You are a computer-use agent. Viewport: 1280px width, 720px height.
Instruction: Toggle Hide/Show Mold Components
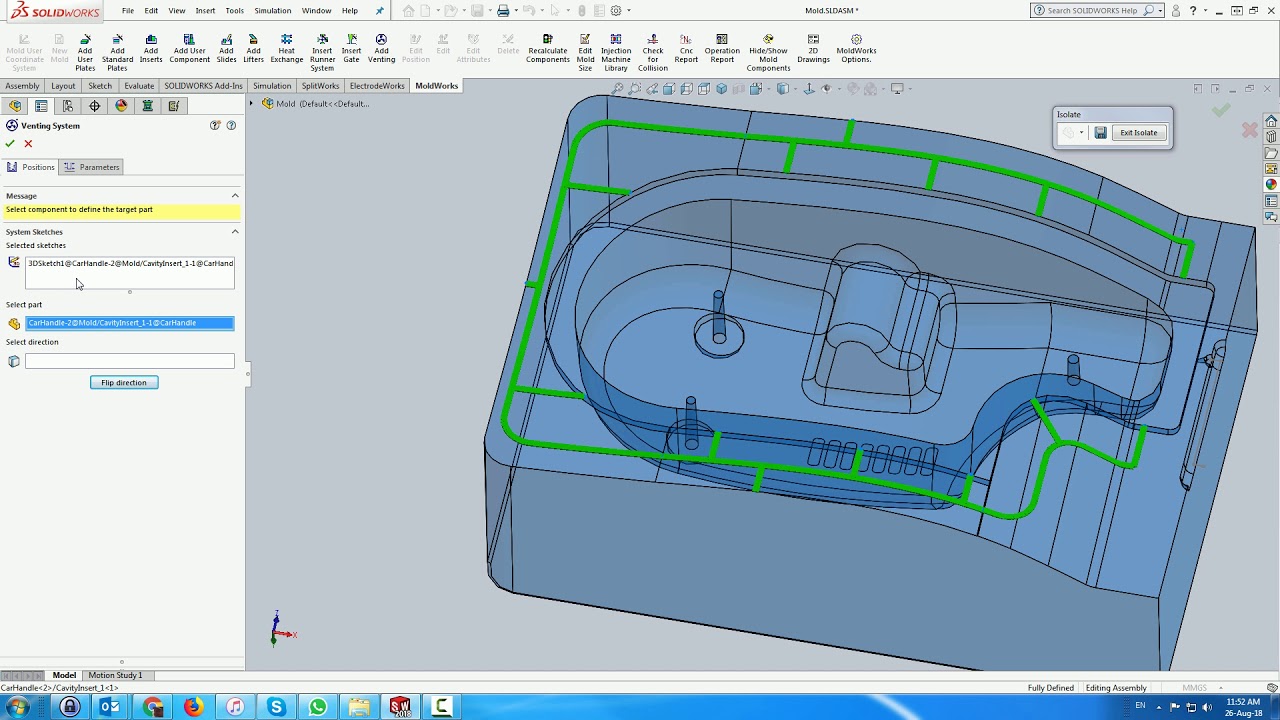(x=768, y=53)
